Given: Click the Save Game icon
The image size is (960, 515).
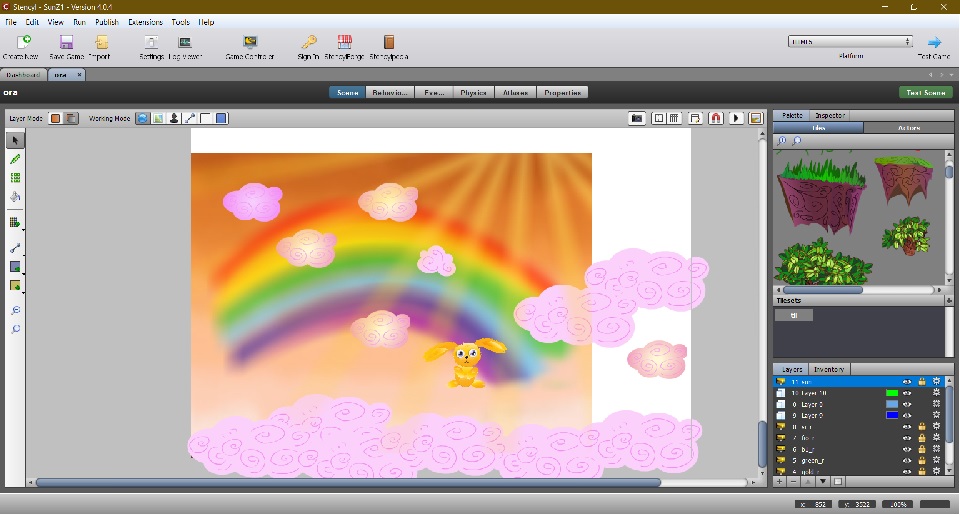Looking at the screenshot, I should pyautogui.click(x=66, y=43).
